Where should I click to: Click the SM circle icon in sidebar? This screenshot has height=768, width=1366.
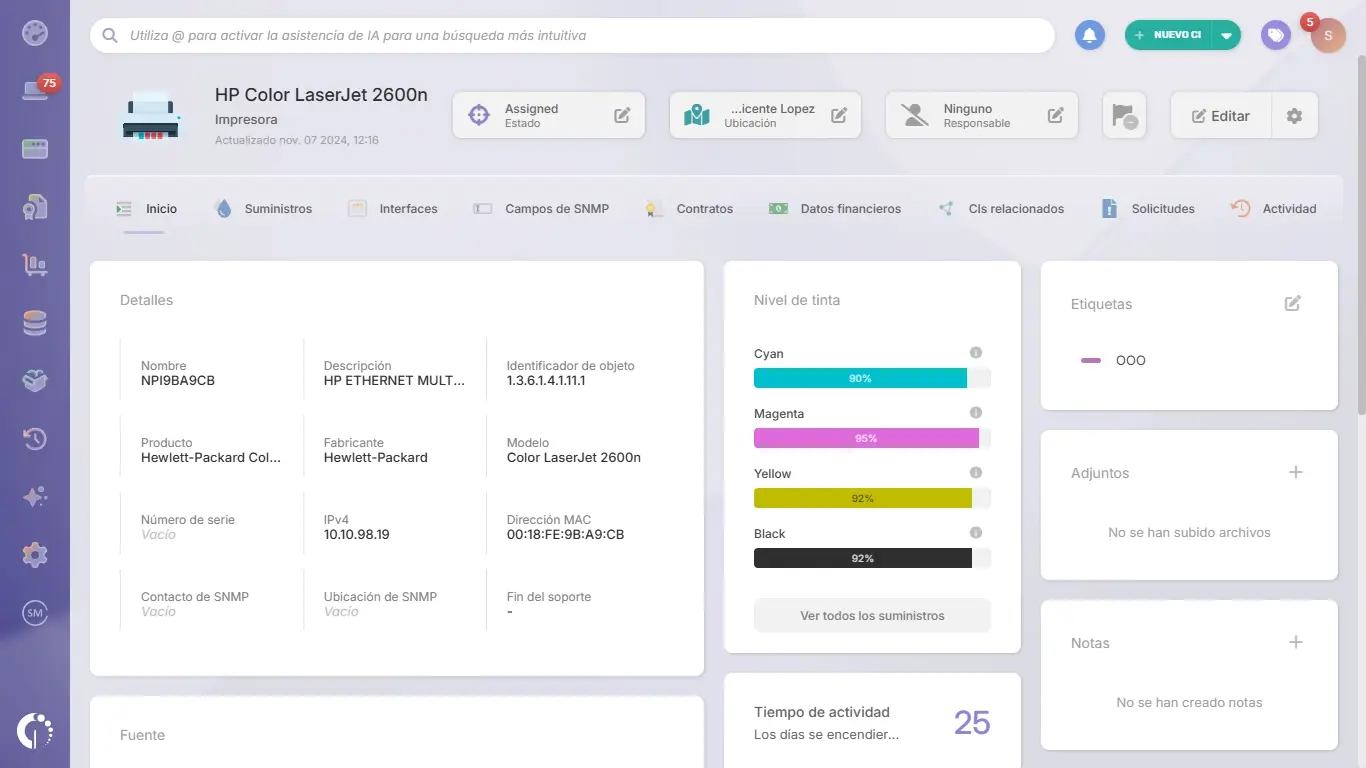pos(35,613)
